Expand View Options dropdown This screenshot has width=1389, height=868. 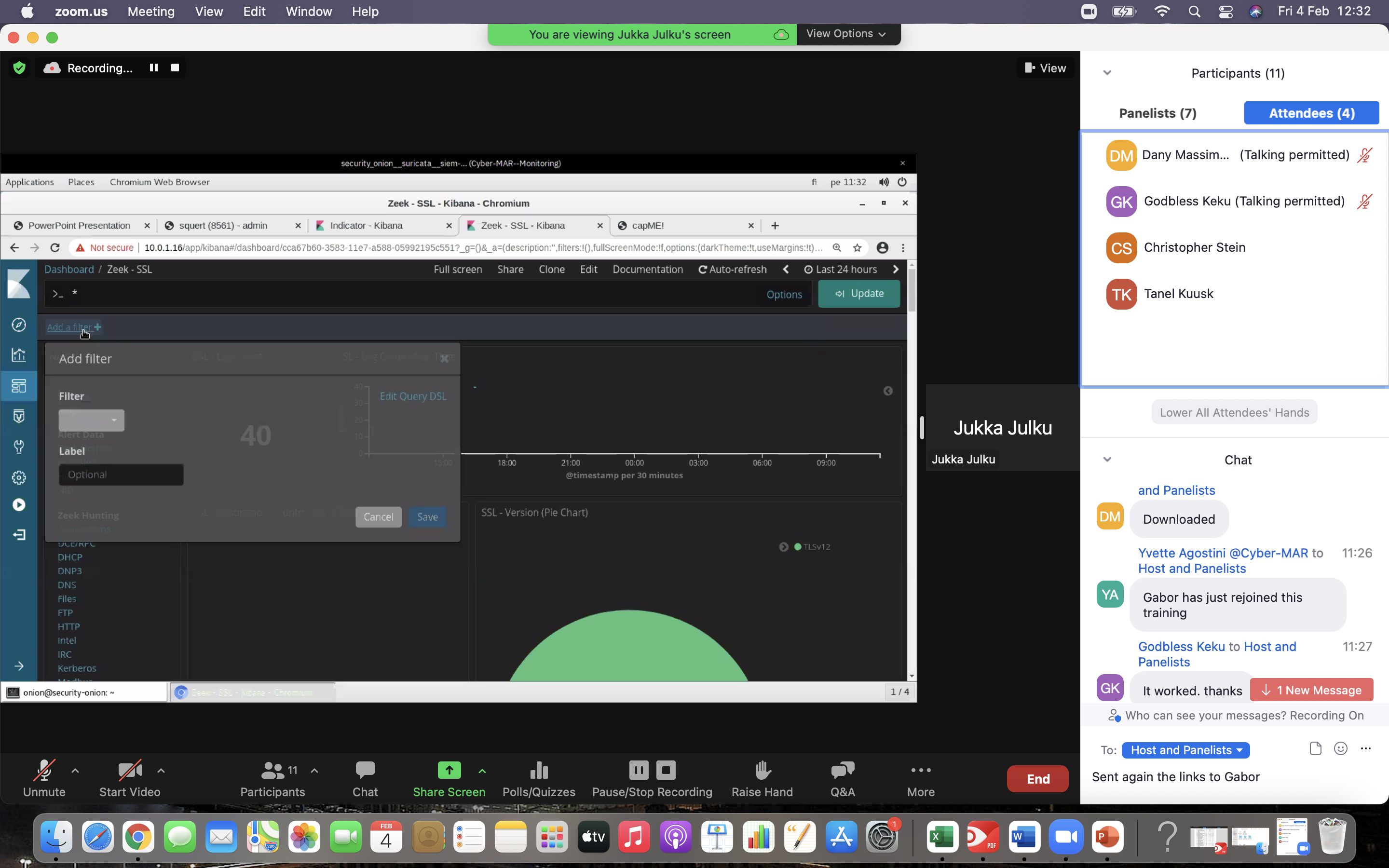(845, 34)
